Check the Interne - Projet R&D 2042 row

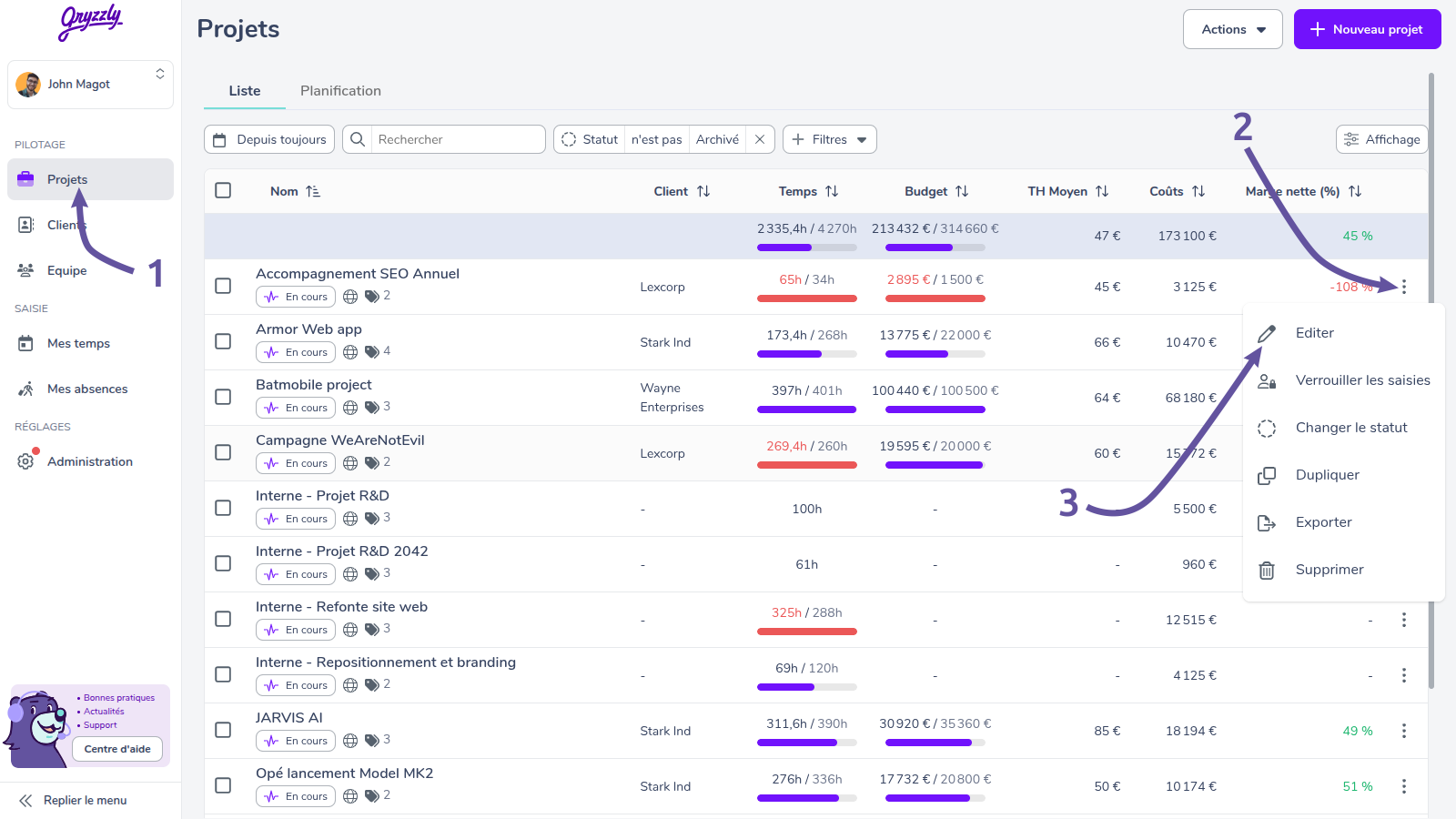pyautogui.click(x=223, y=563)
